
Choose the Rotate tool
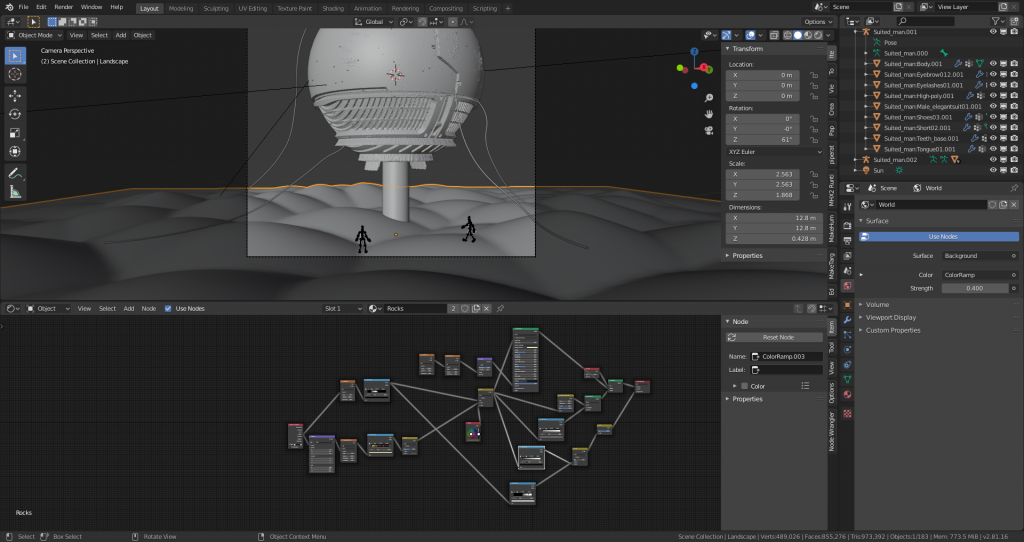[15, 114]
